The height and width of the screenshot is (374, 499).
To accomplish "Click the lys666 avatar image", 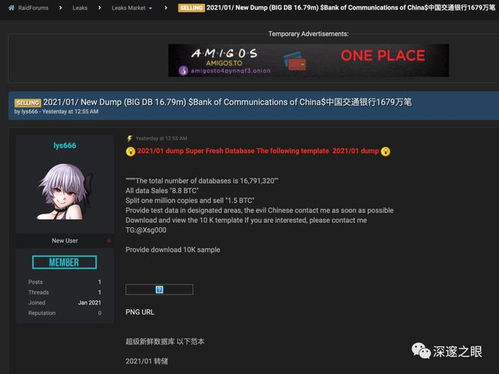I will (x=64, y=191).
